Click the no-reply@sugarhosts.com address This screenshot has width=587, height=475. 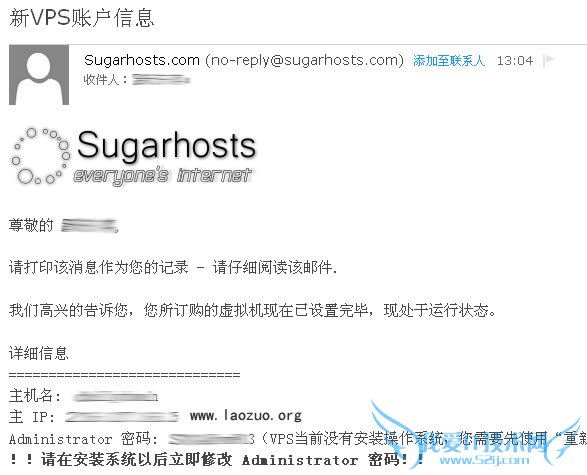(x=304, y=60)
